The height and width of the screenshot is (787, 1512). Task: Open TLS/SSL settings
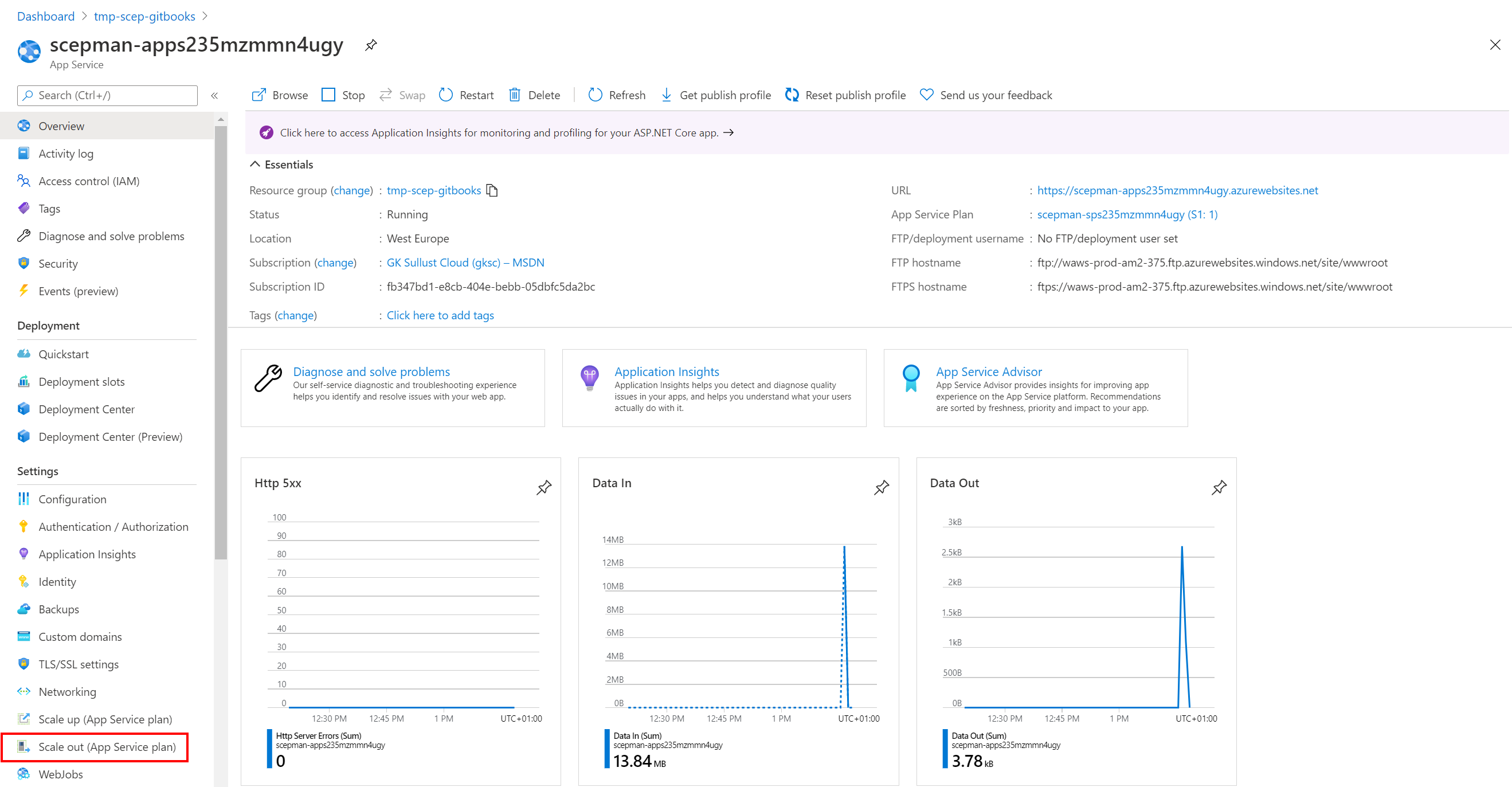107,665
